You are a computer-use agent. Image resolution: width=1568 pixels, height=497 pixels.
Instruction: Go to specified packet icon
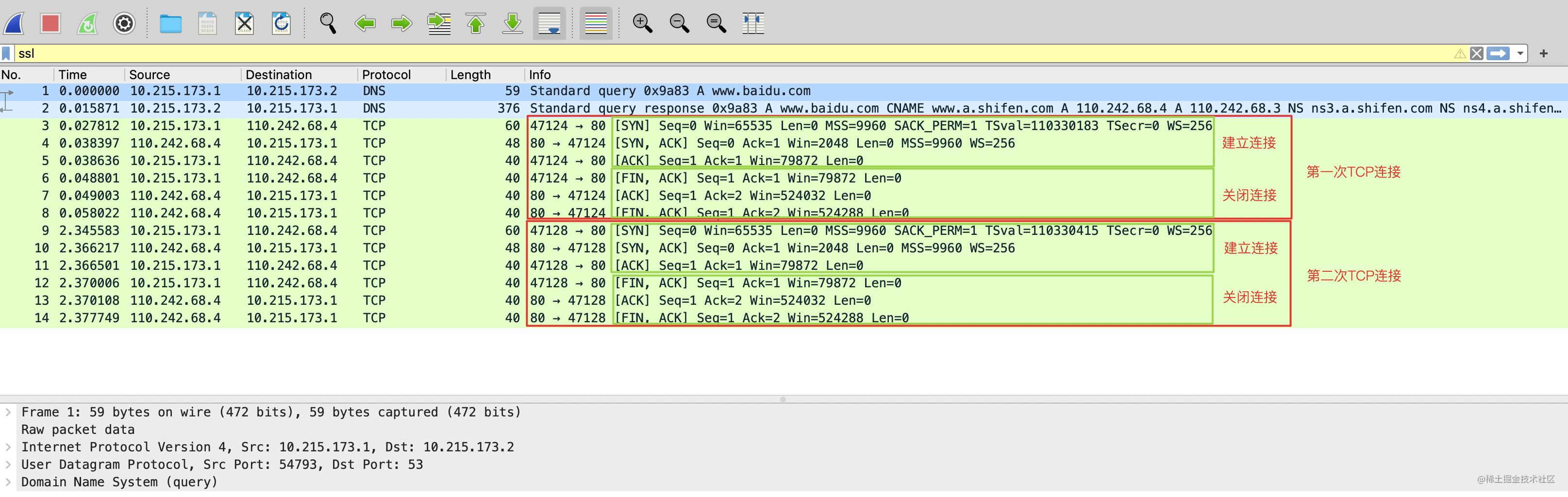[439, 24]
